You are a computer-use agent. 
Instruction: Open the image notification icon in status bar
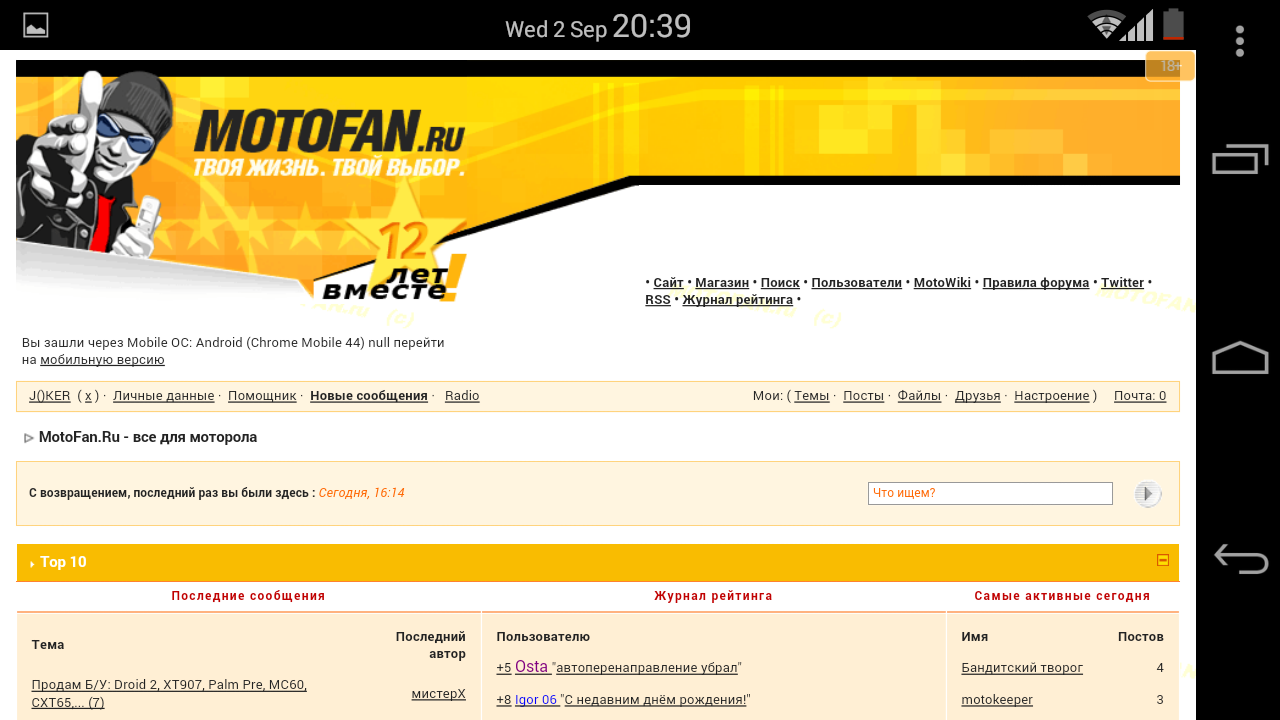click(36, 25)
